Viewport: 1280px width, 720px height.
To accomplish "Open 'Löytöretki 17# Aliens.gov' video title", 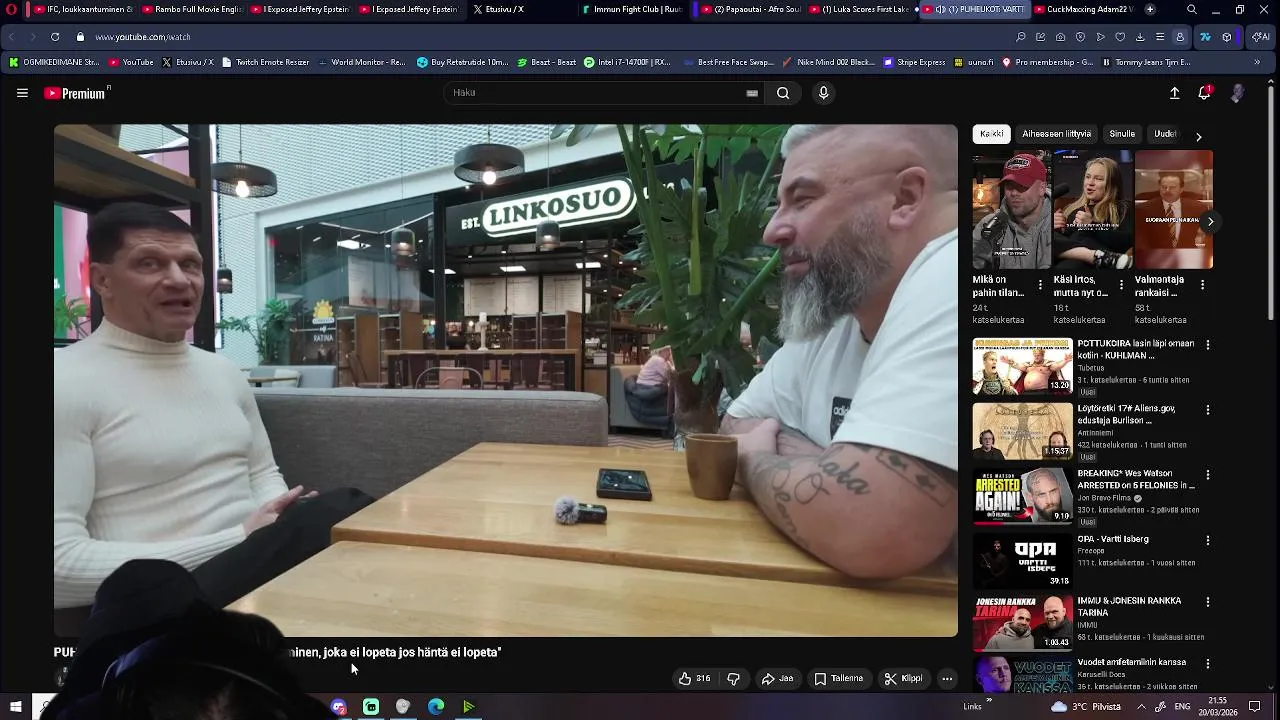I will tap(1127, 415).
